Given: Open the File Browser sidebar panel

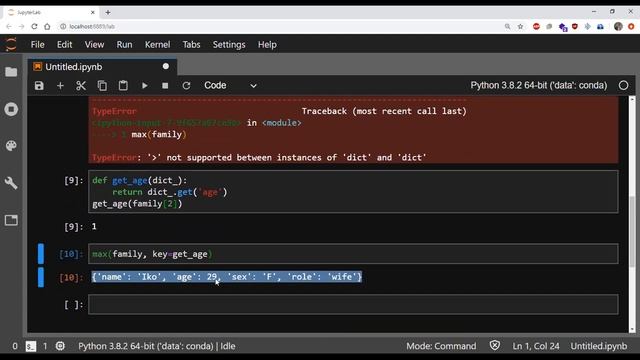Looking at the screenshot, I should tap(11, 72).
